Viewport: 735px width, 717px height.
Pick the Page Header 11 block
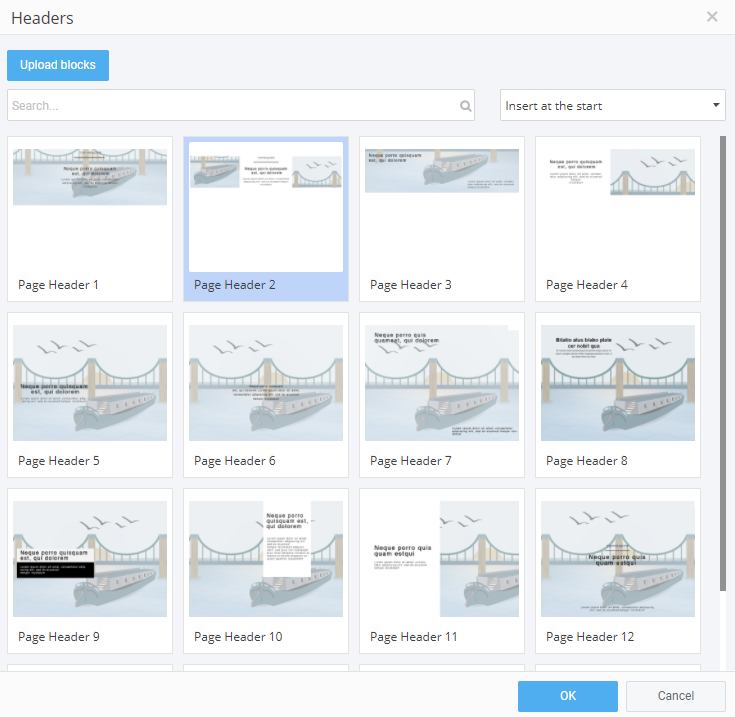pyautogui.click(x=442, y=570)
